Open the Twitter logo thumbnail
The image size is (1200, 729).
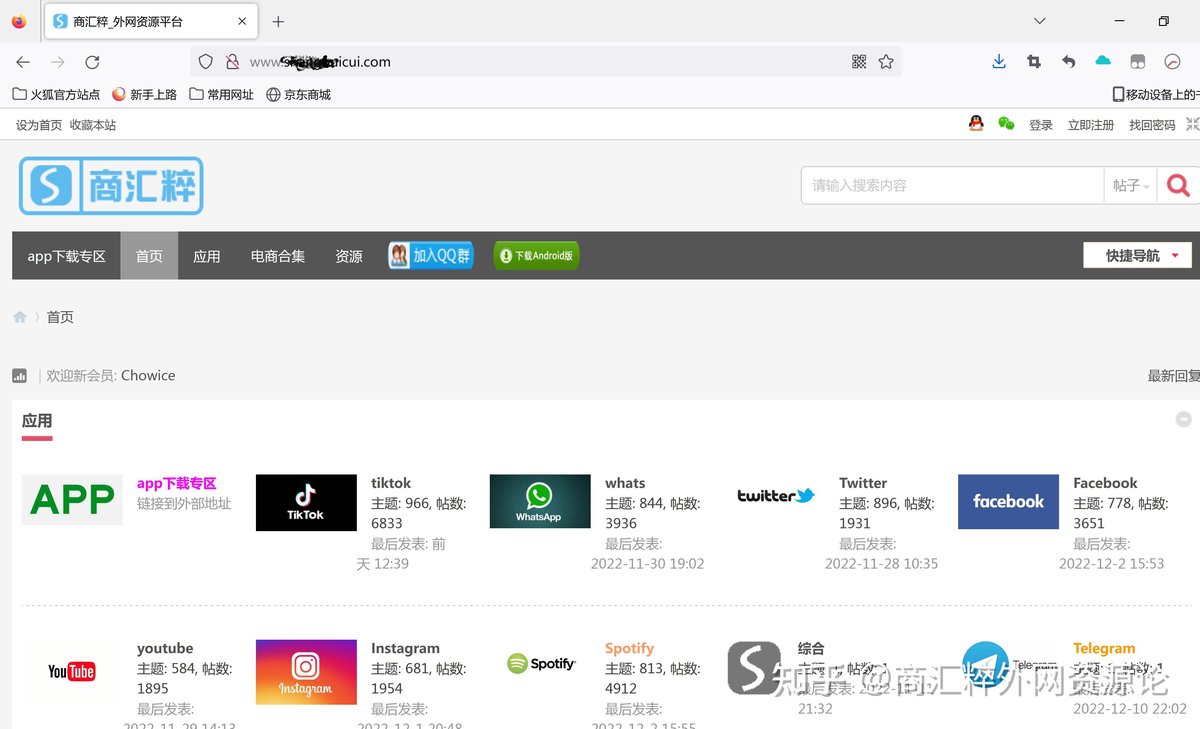775,496
